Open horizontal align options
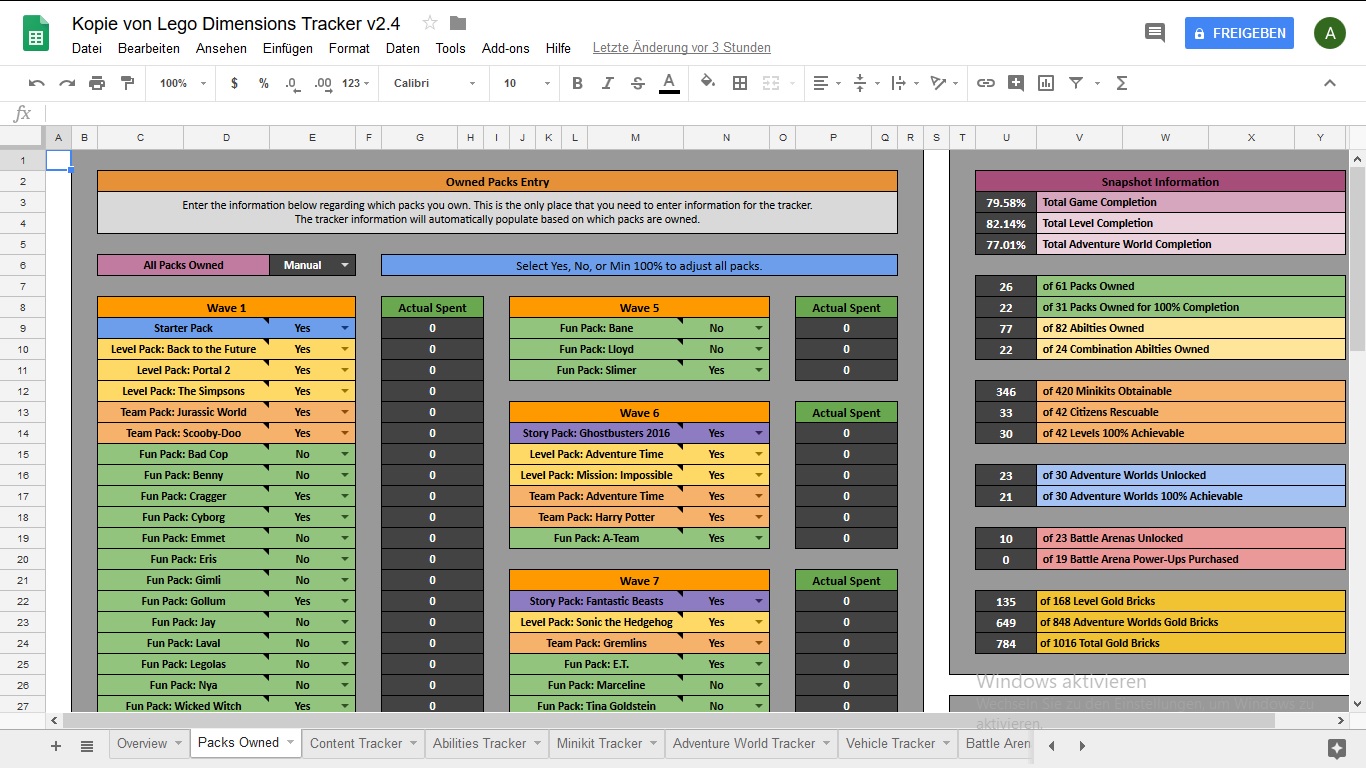Image resolution: width=1366 pixels, height=768 pixels. tap(826, 83)
